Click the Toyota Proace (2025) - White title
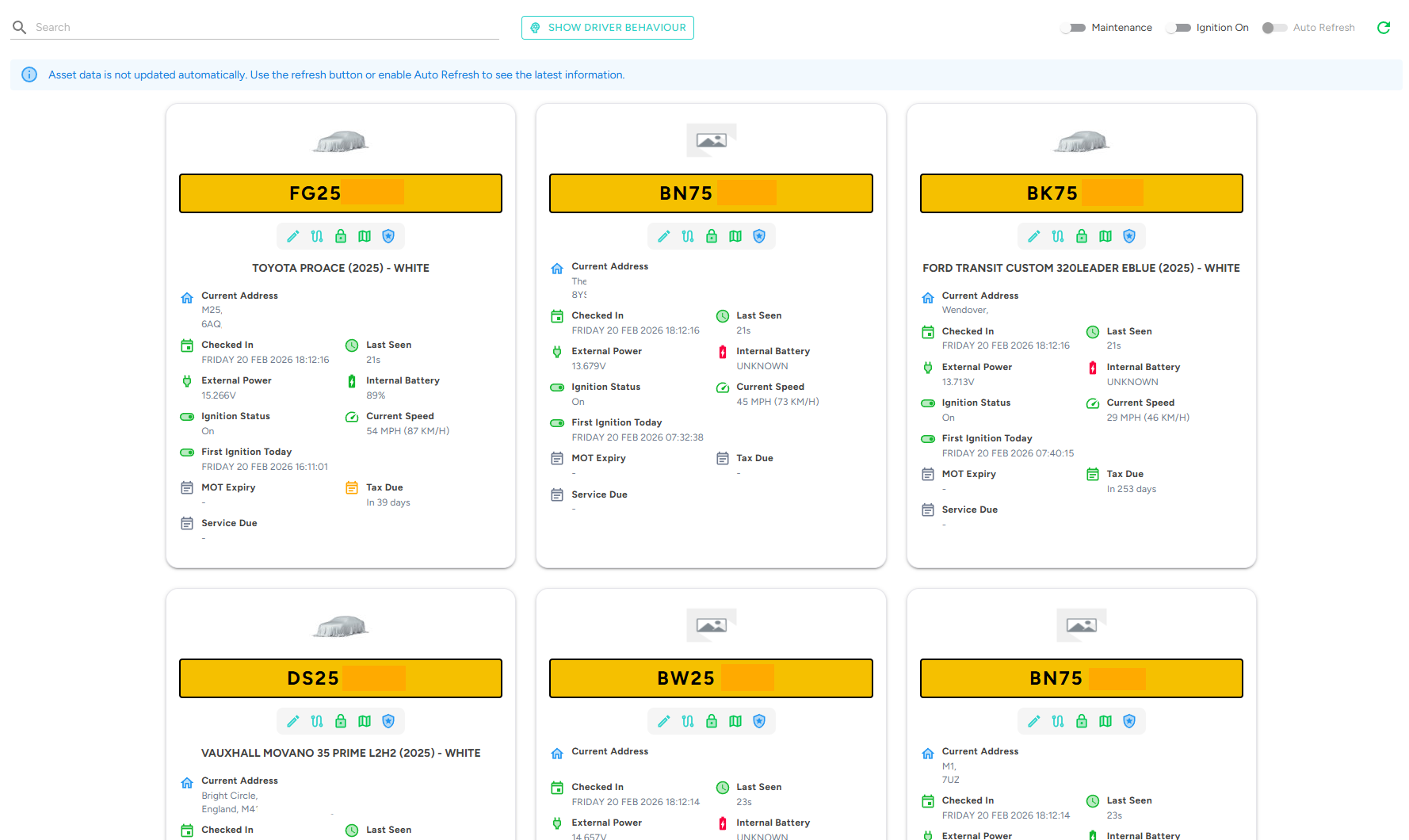Image resolution: width=1409 pixels, height=840 pixels. click(x=341, y=268)
